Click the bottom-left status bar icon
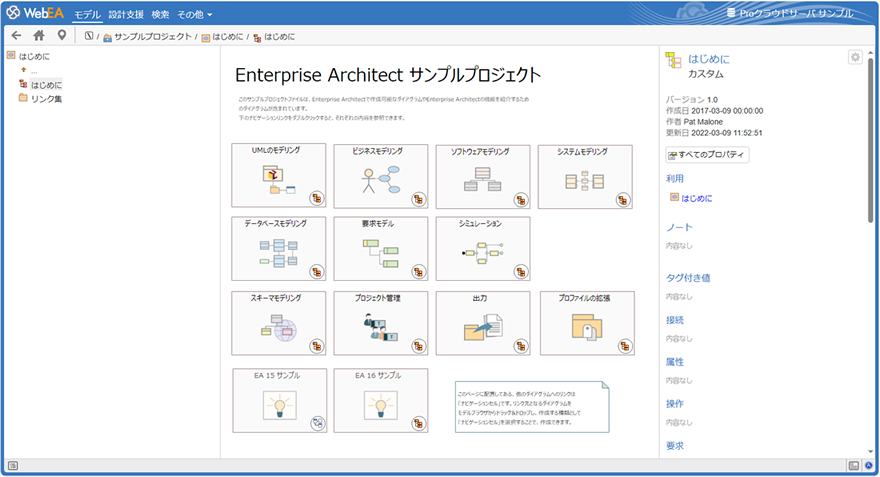 13,465
